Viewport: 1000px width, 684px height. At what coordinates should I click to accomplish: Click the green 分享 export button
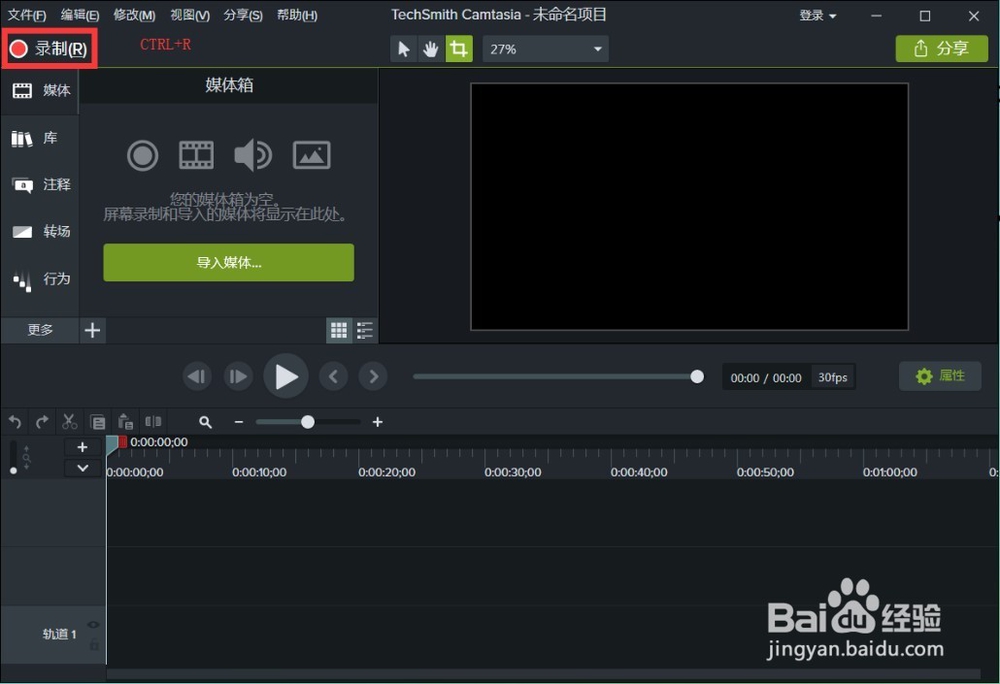point(941,48)
